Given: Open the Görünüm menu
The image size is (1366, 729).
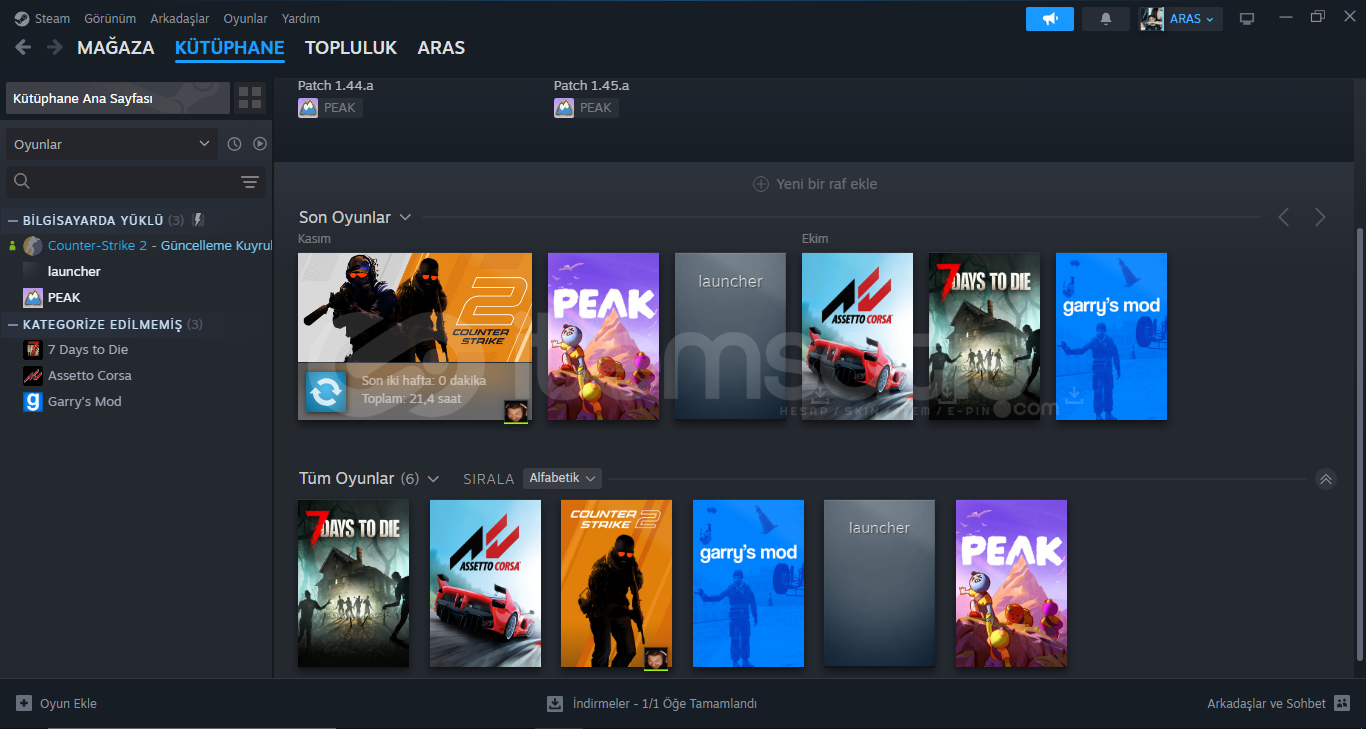Looking at the screenshot, I should (x=110, y=19).
